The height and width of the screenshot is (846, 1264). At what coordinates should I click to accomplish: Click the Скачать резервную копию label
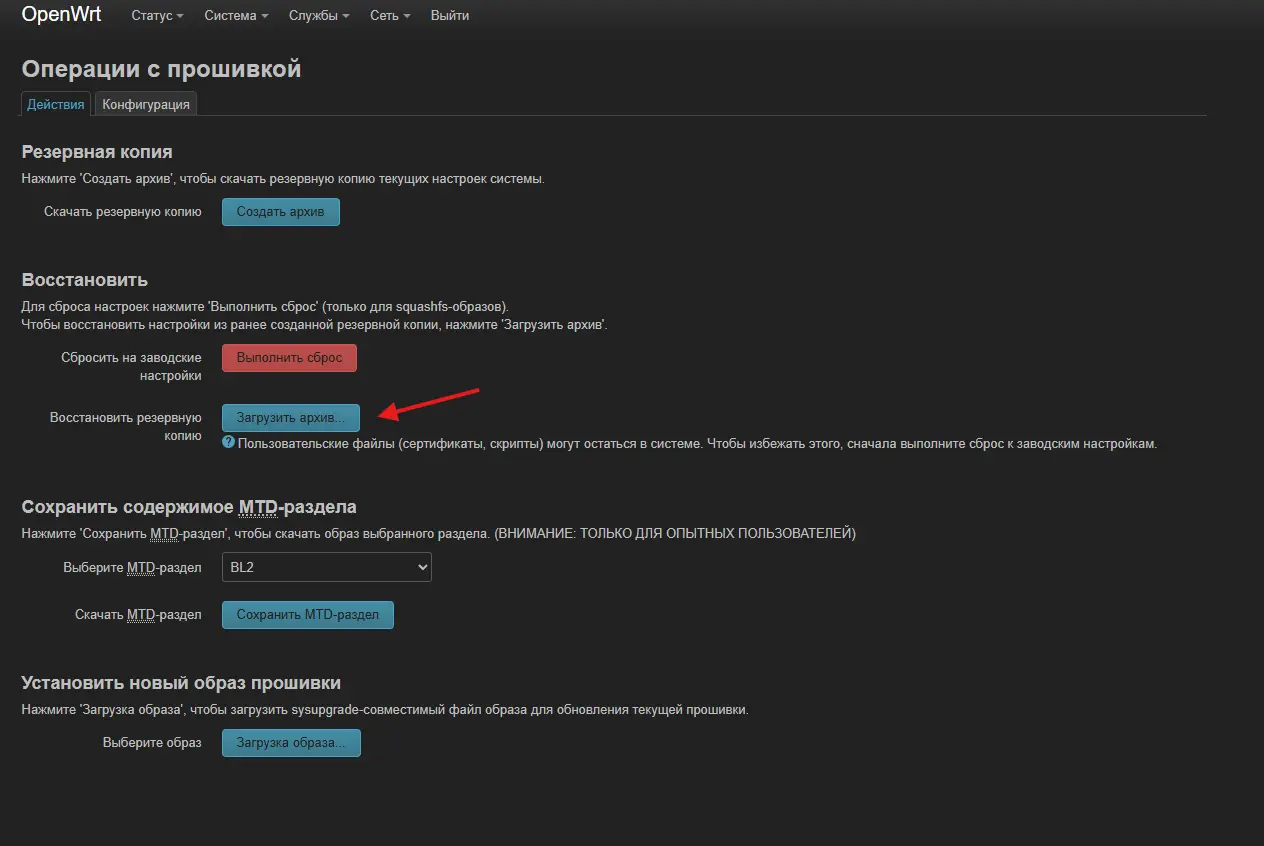click(123, 212)
